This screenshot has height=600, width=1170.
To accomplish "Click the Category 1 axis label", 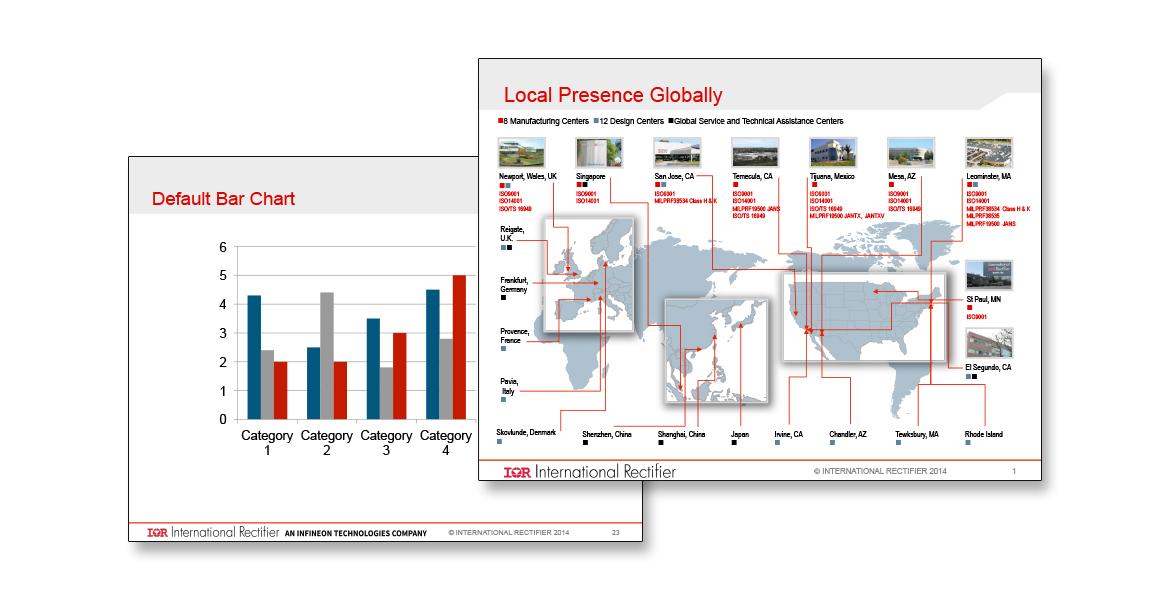I will (267, 442).
